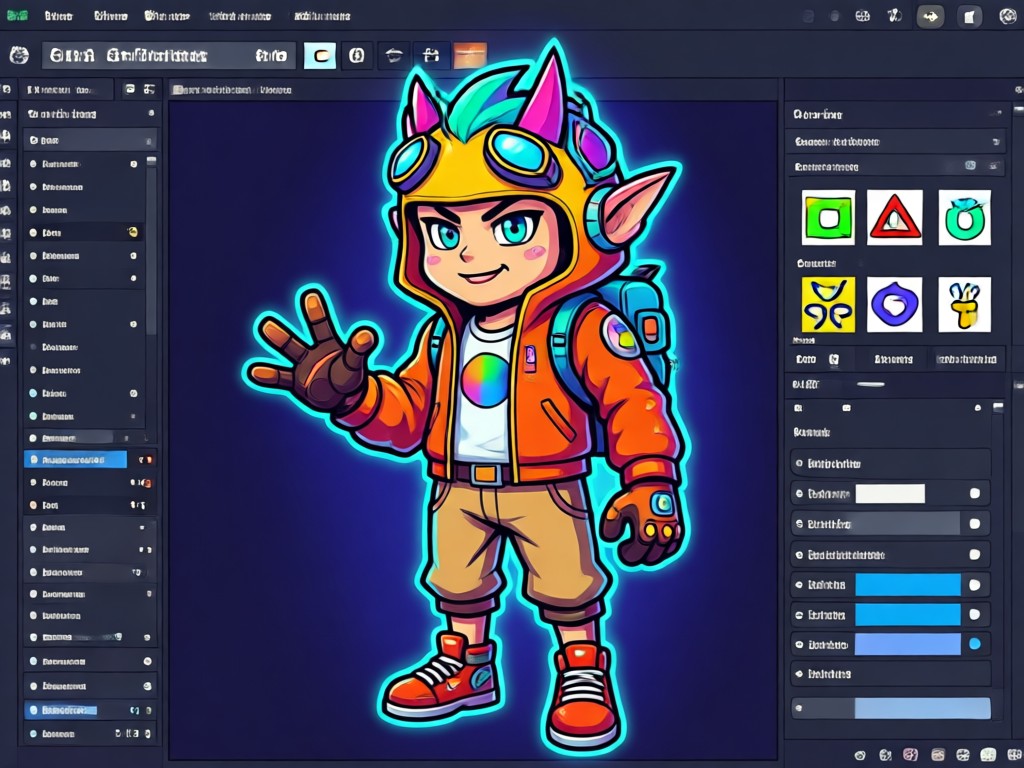This screenshot has width=1024, height=768.
Task: Click the small teal icon in the right panel's third header row
Action: click(970, 166)
